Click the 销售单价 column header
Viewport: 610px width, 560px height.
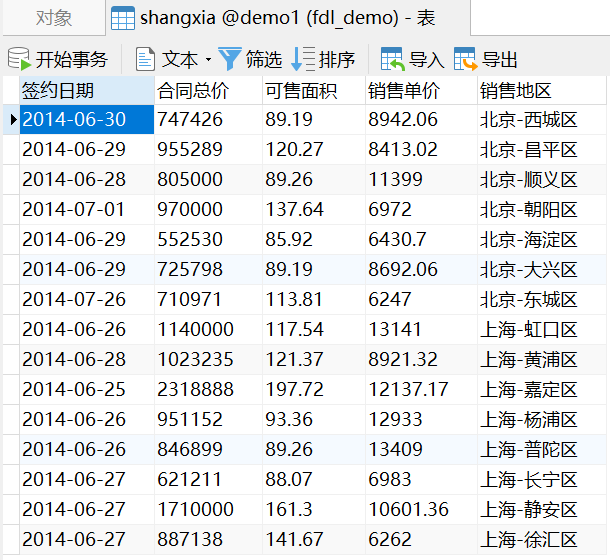tap(421, 91)
